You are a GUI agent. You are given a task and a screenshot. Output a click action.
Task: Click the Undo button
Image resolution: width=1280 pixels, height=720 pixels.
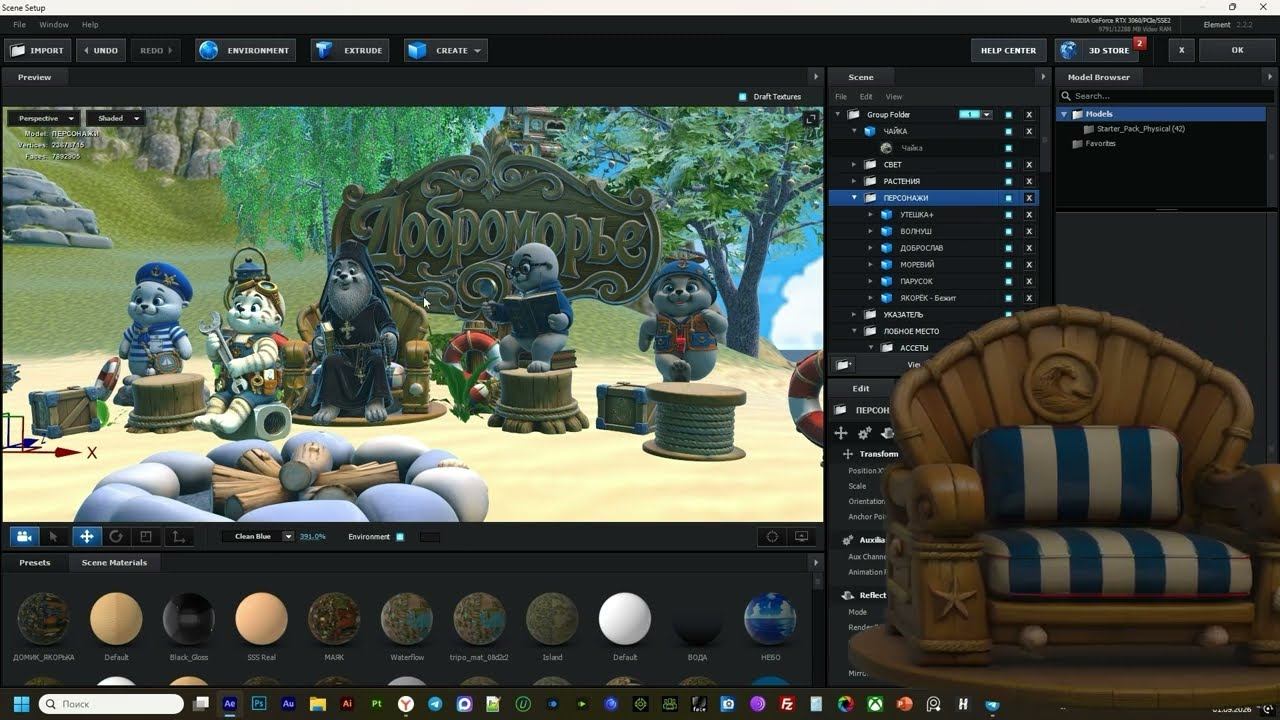tap(100, 50)
